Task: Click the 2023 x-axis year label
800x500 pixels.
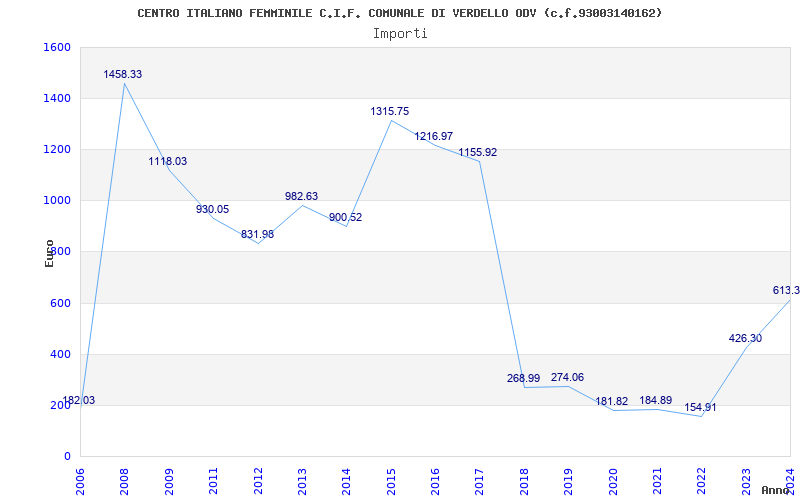Action: 746,481
